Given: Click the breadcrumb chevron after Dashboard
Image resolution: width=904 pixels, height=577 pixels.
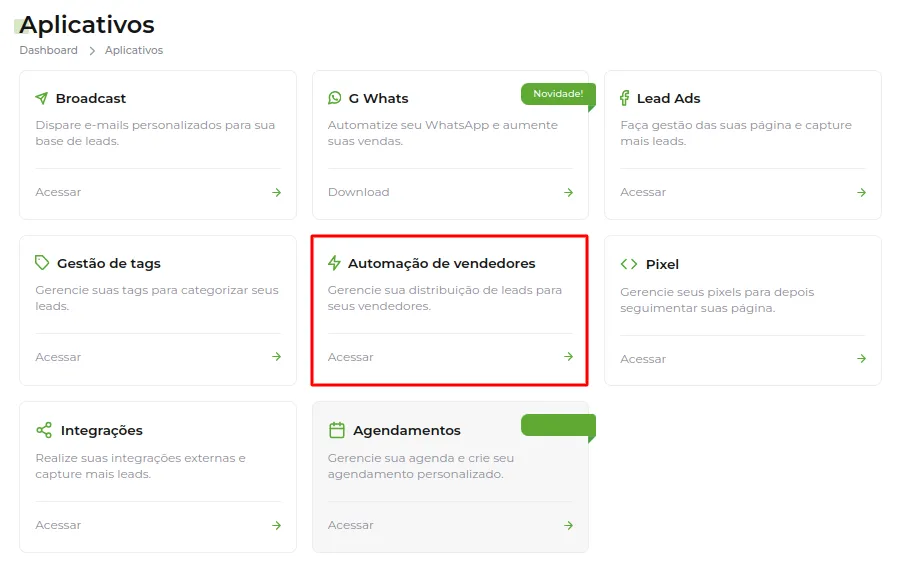Looking at the screenshot, I should click(x=92, y=51).
